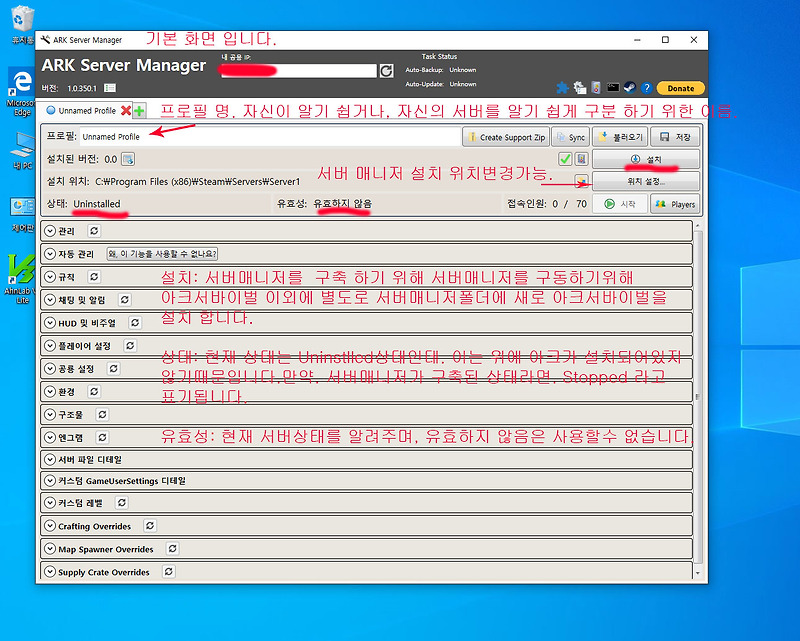Click the small folder icon beside 위치 설정
800x641 pixels.
581,181
